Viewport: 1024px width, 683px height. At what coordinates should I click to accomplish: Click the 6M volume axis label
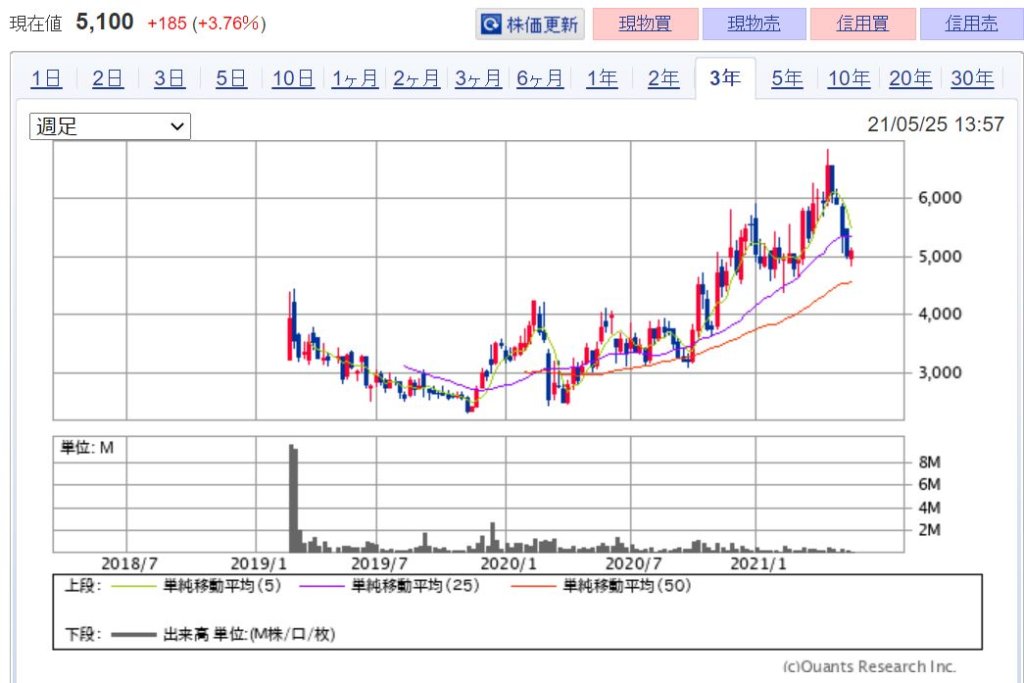click(929, 484)
